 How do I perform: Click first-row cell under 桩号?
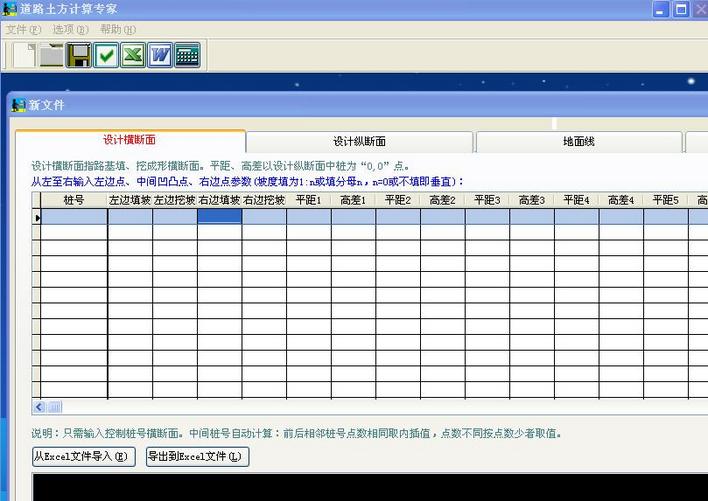pyautogui.click(x=74, y=217)
